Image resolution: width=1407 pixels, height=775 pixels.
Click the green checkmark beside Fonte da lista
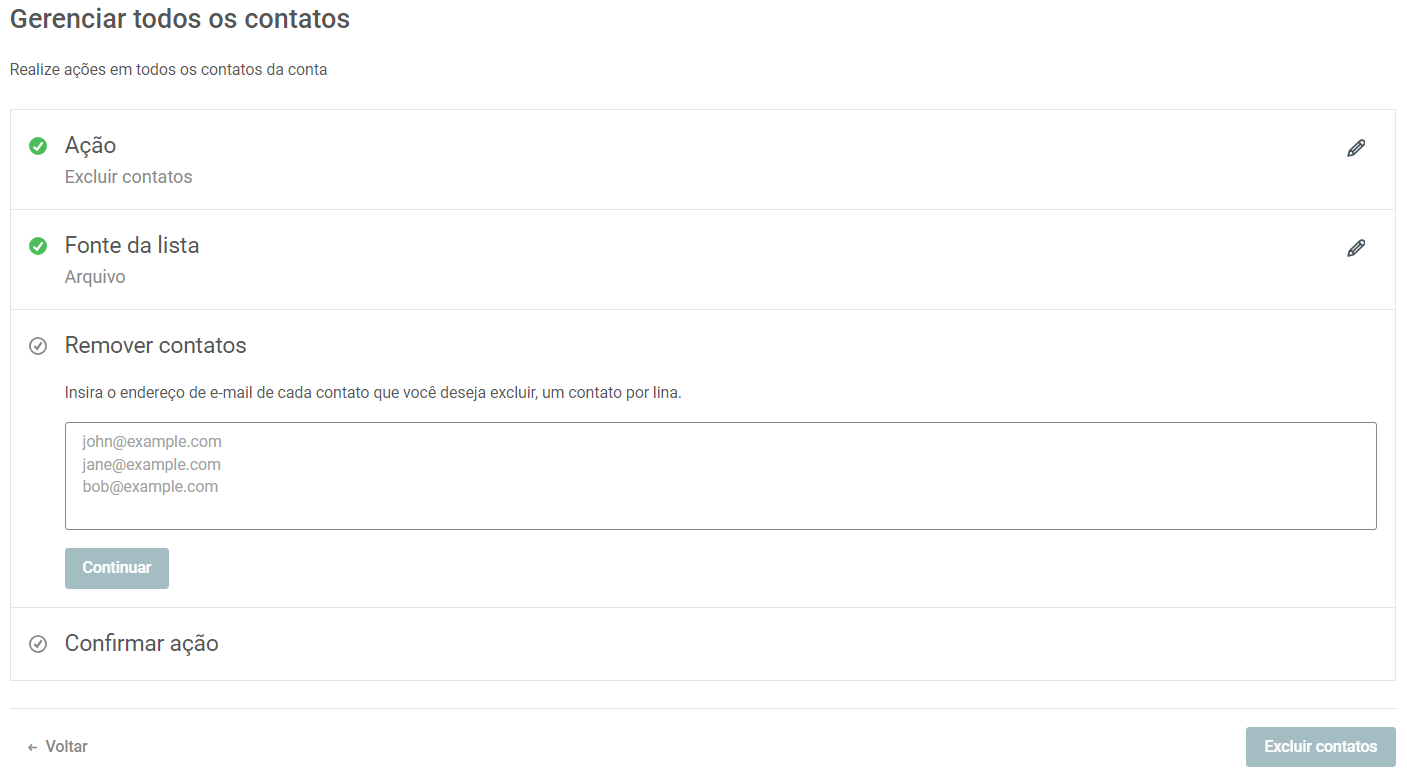click(38, 246)
